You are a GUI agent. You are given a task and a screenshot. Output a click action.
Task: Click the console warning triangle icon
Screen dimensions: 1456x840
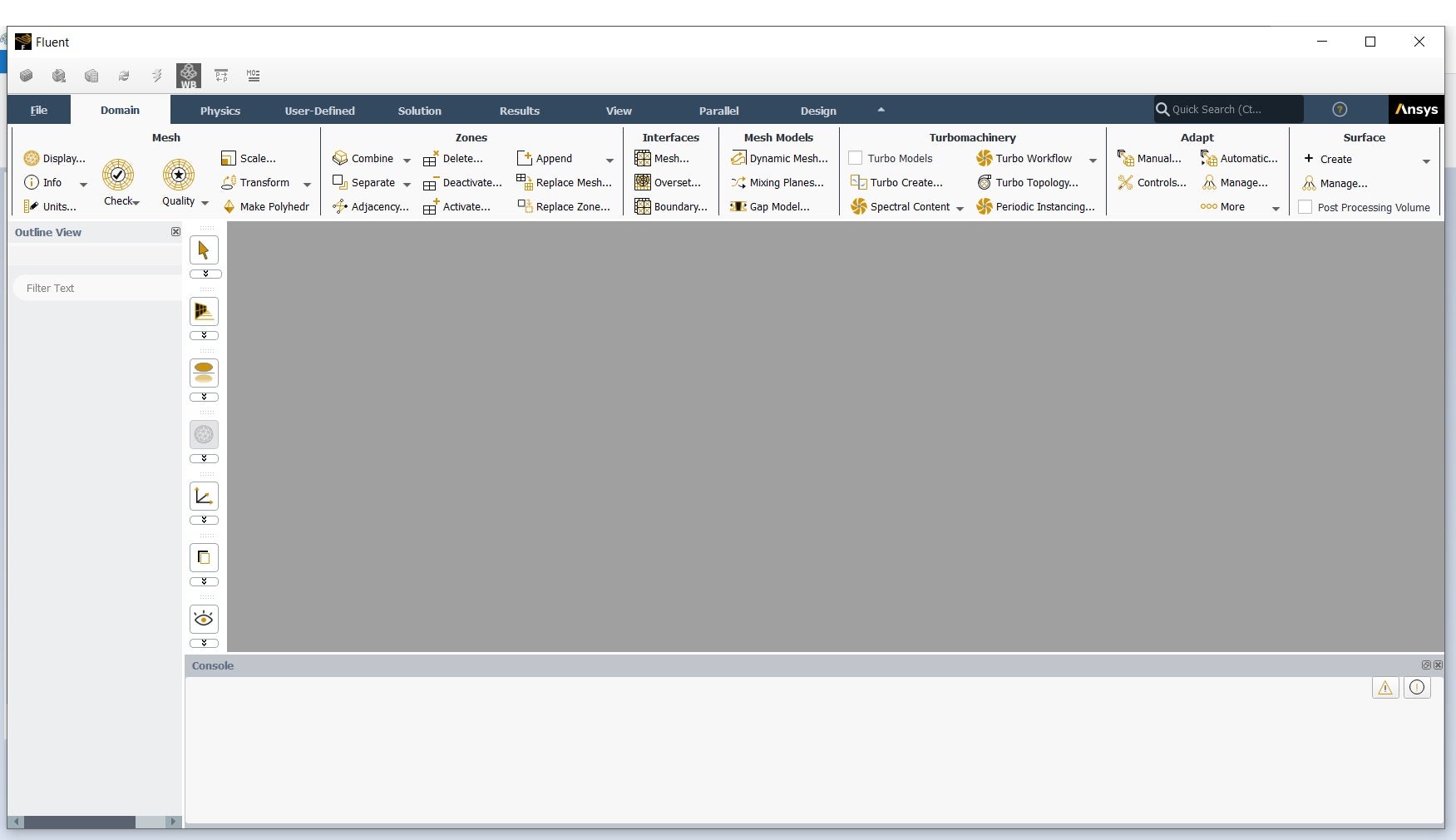coord(1385,688)
